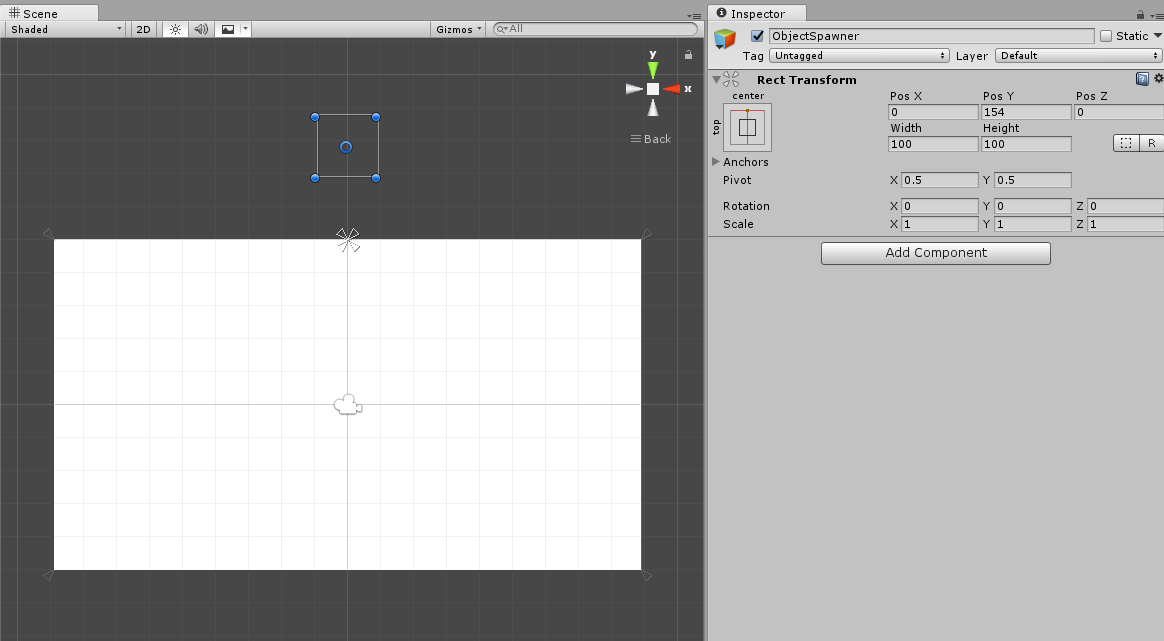1164x641 pixels.
Task: Switch to the Scene tab
Action: 49,13
